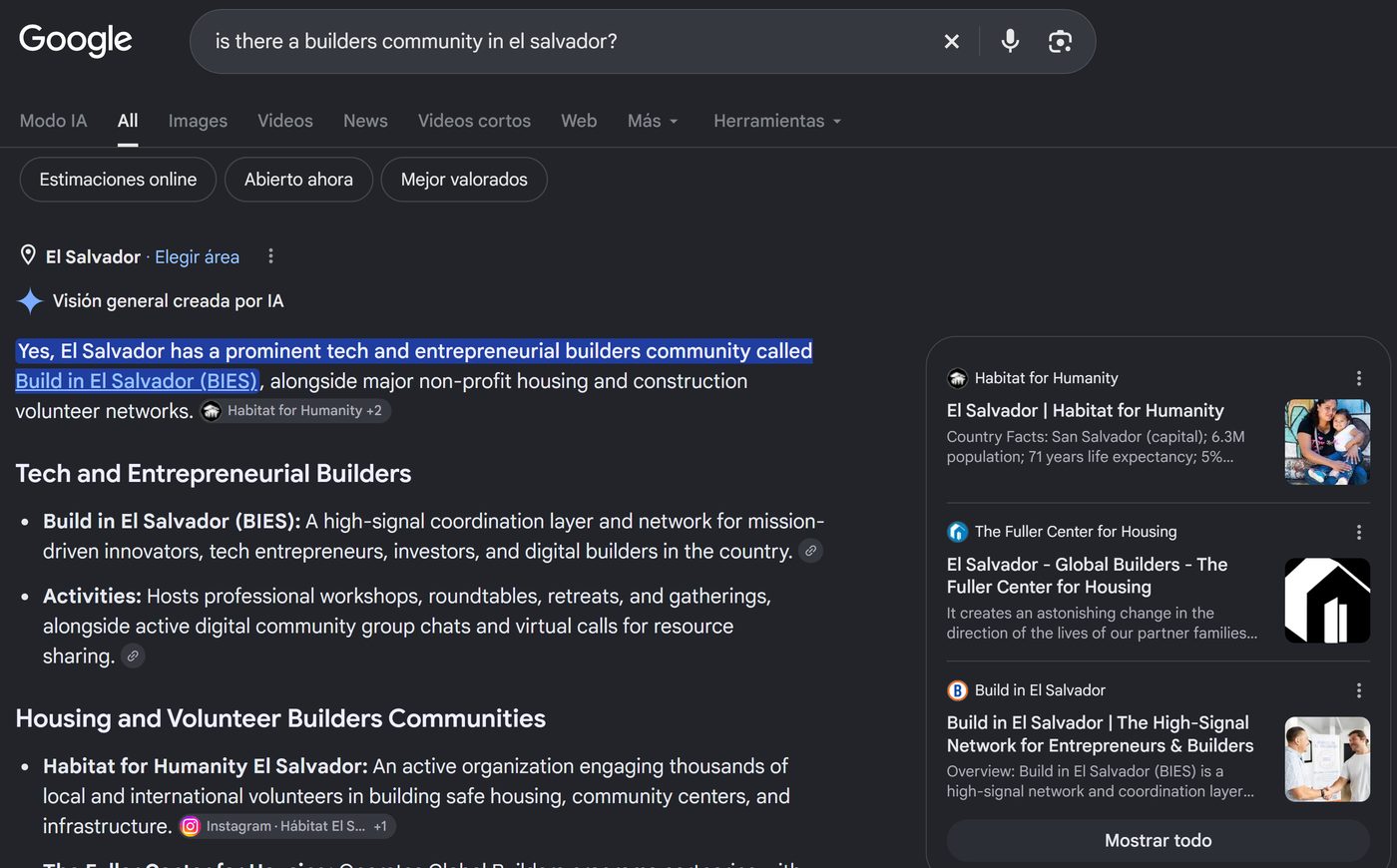The height and width of the screenshot is (868, 1397).
Task: Open the El Salvador | Habitat for Humanity result
Action: (1085, 410)
